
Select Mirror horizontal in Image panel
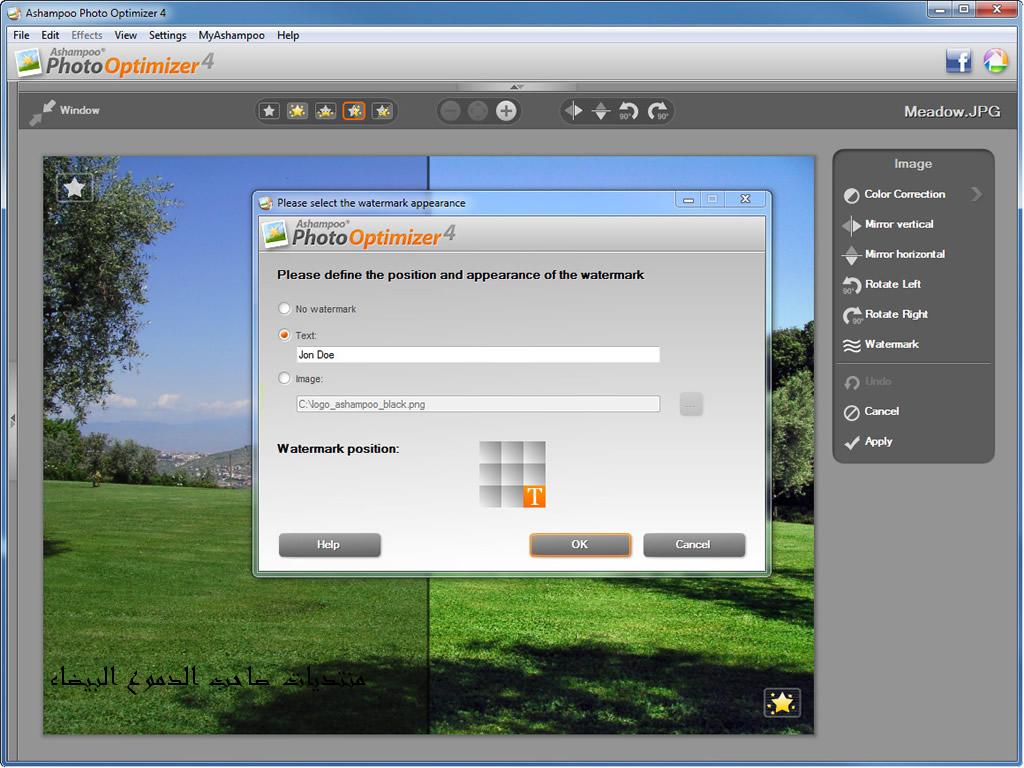(904, 254)
